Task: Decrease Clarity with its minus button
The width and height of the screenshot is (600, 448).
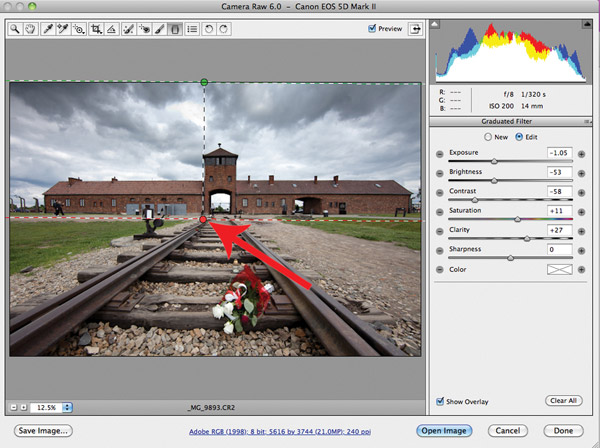Action: (440, 231)
